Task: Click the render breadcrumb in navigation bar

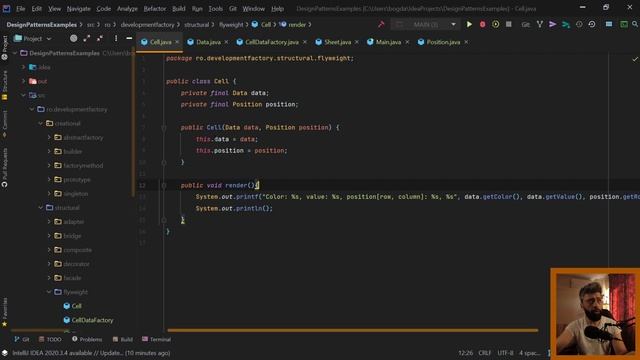Action: pyautogui.click(x=297, y=24)
